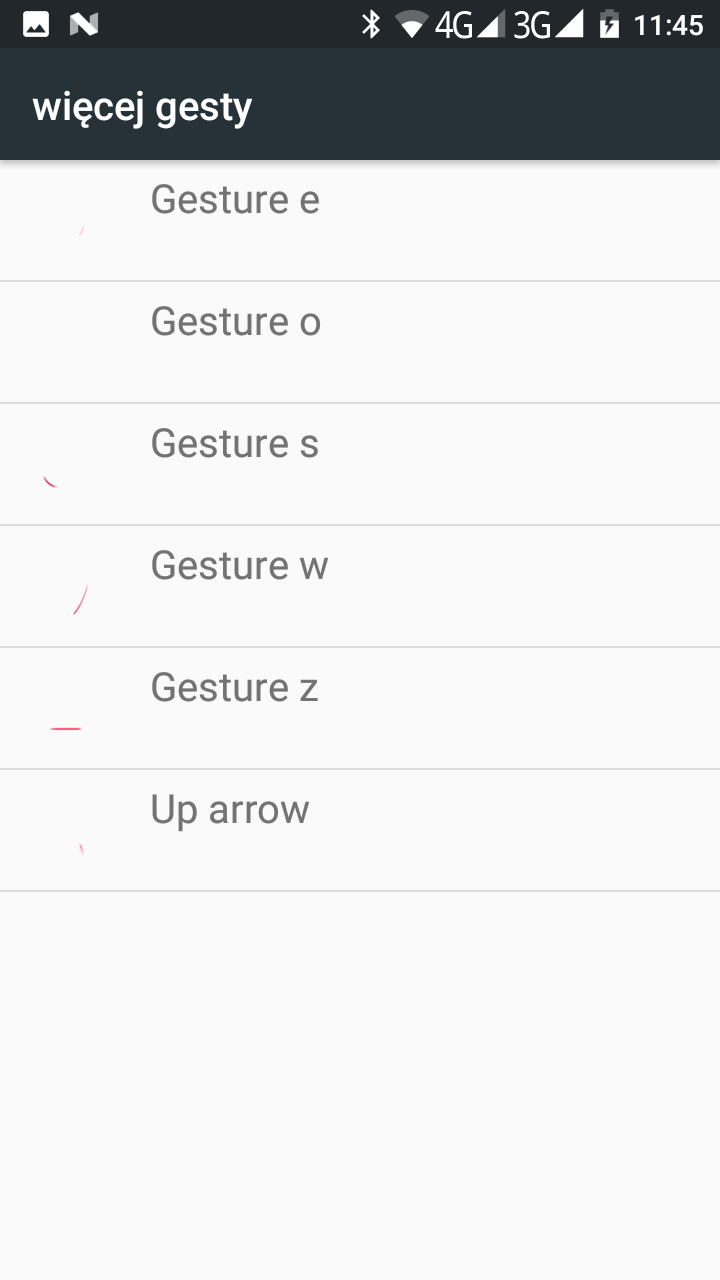720x1280 pixels.
Task: Tap the picture notification icon
Action: pos(36,24)
